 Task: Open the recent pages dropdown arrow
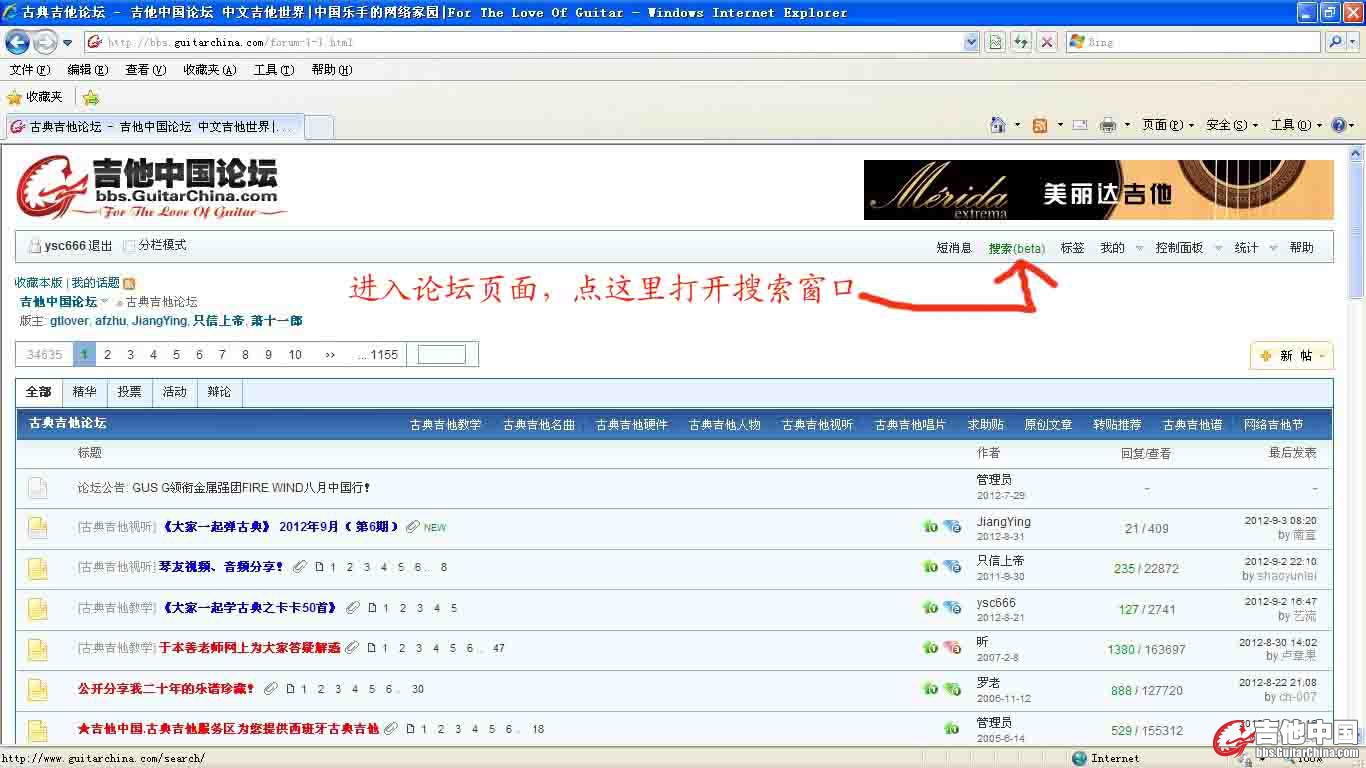point(68,42)
